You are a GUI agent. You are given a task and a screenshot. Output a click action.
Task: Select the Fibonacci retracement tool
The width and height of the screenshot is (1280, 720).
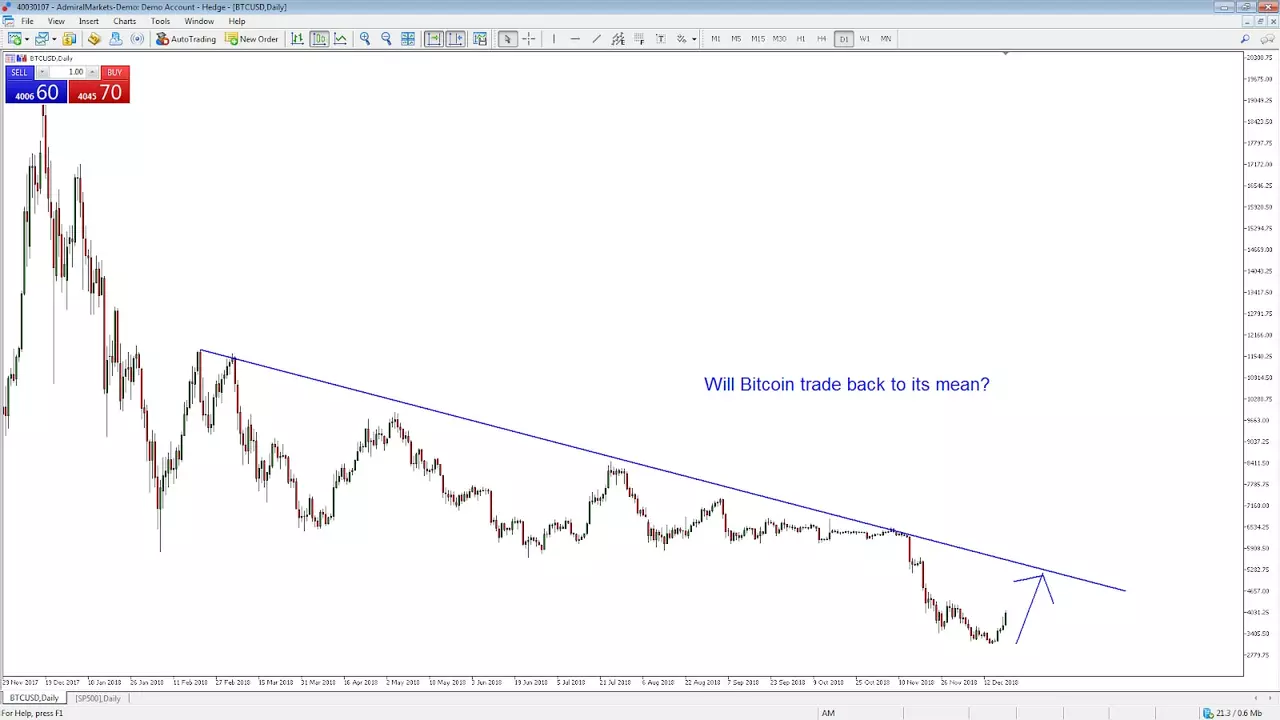tap(639, 39)
